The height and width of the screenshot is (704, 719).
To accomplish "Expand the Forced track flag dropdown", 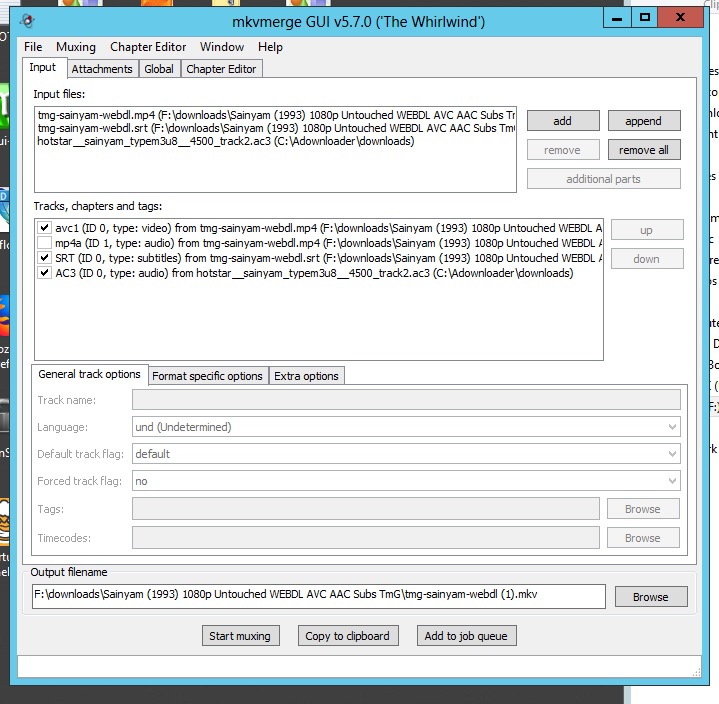I will [672, 481].
